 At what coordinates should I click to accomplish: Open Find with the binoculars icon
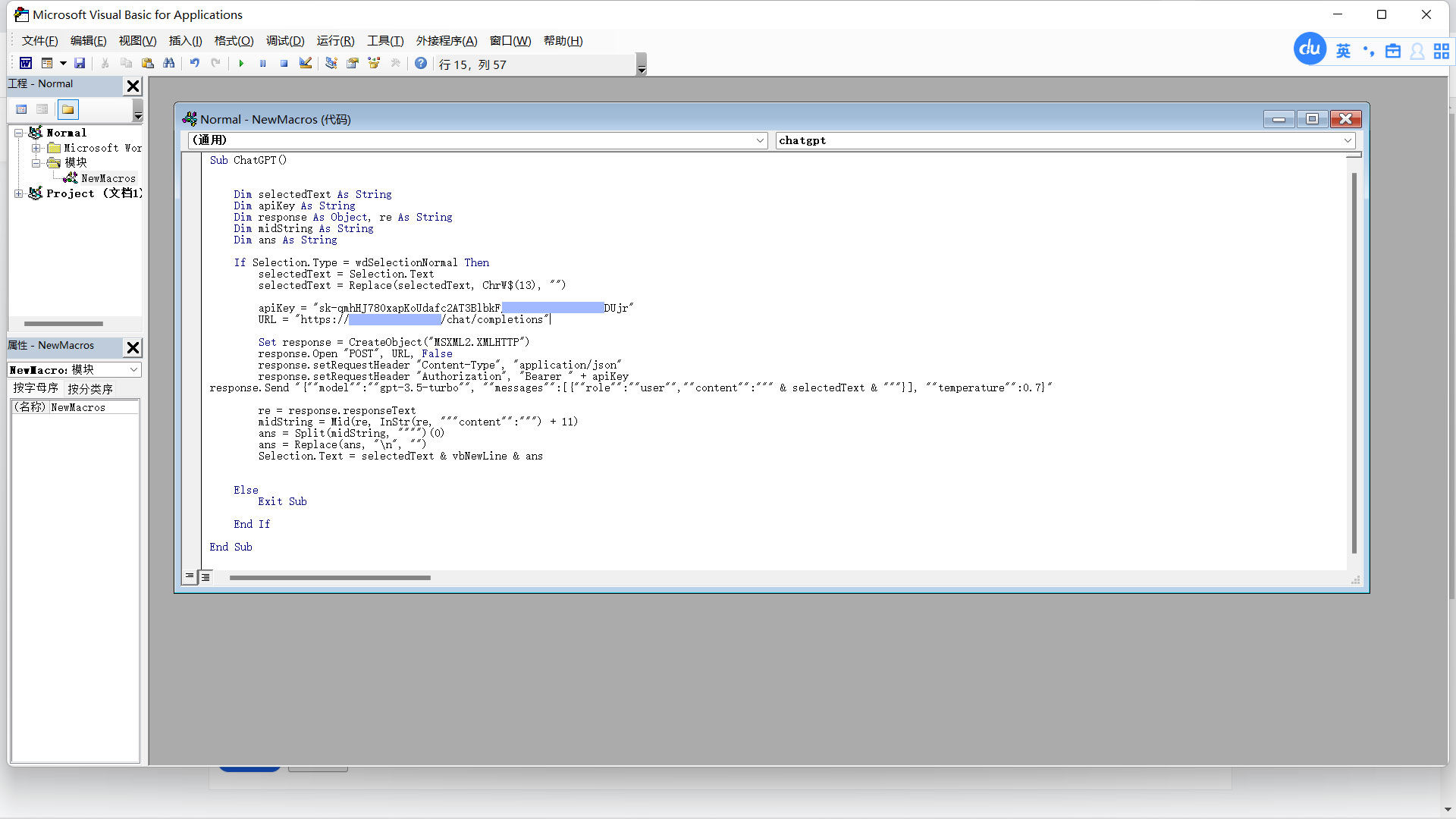[x=169, y=64]
